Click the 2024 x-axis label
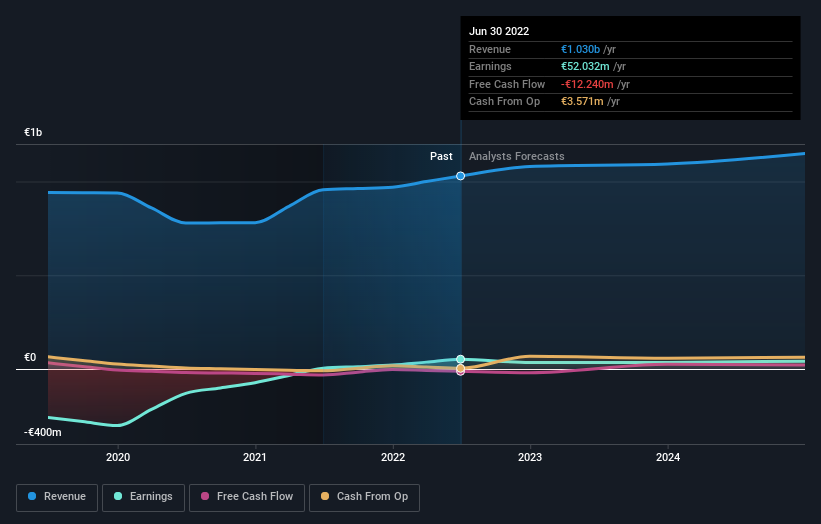This screenshot has width=821, height=524. 668,458
